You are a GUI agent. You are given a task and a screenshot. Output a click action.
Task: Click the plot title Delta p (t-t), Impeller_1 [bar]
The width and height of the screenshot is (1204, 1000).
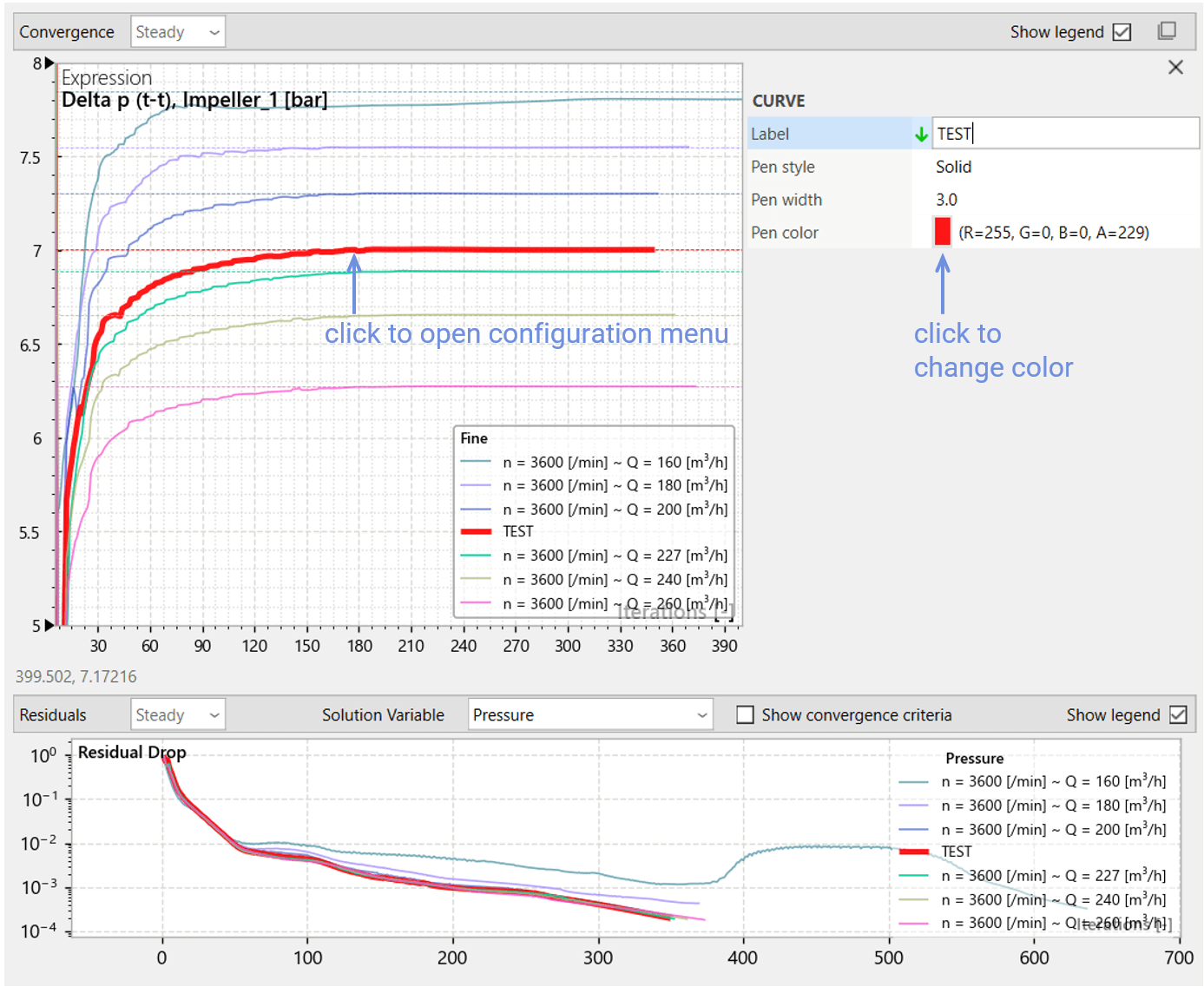point(194,100)
